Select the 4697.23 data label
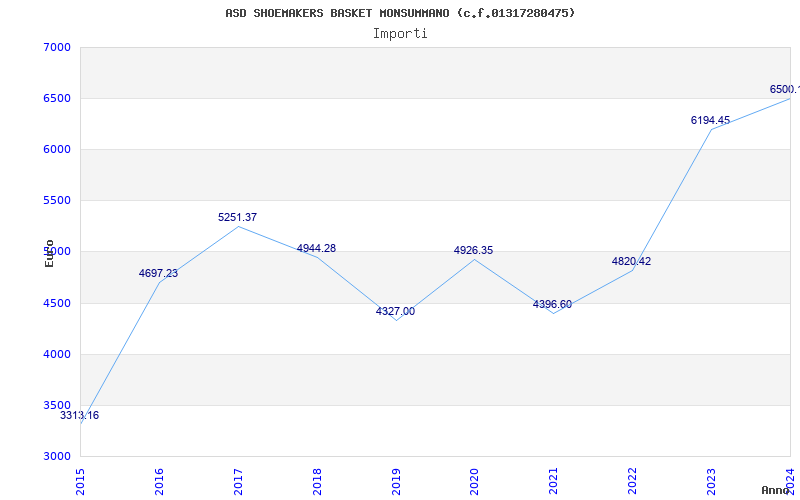Image resolution: width=800 pixels, height=500 pixels. tap(158, 273)
